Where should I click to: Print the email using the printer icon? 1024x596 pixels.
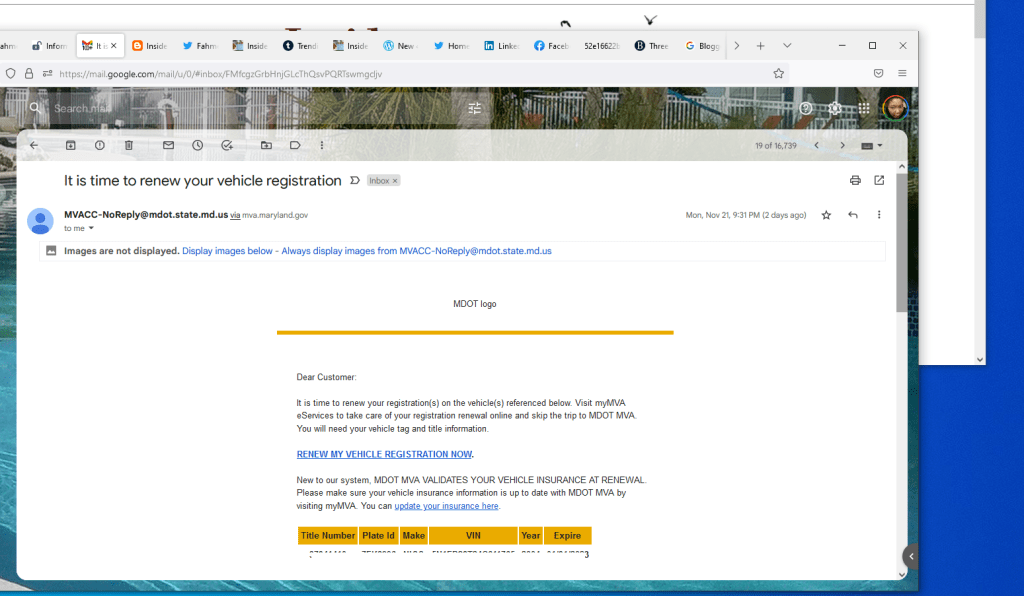[x=855, y=180]
